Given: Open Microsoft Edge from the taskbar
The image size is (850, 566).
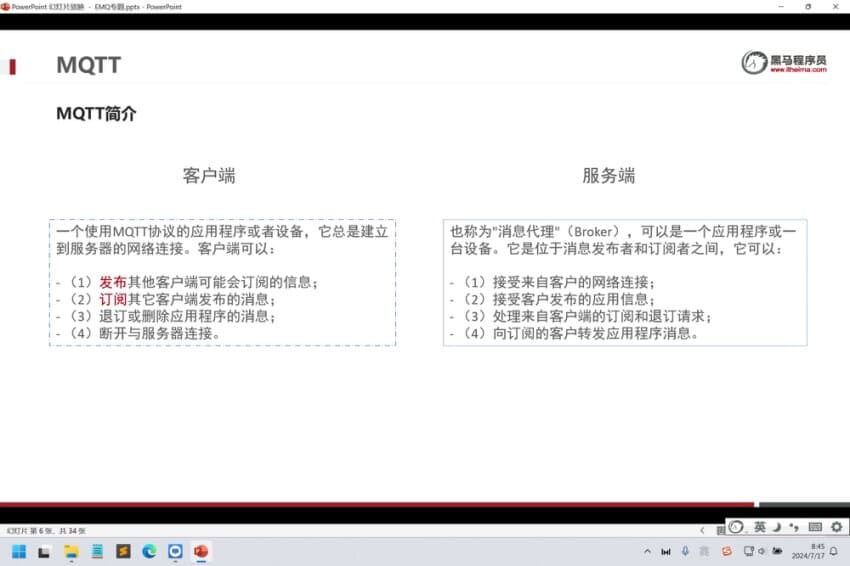Looking at the screenshot, I should click(149, 552).
